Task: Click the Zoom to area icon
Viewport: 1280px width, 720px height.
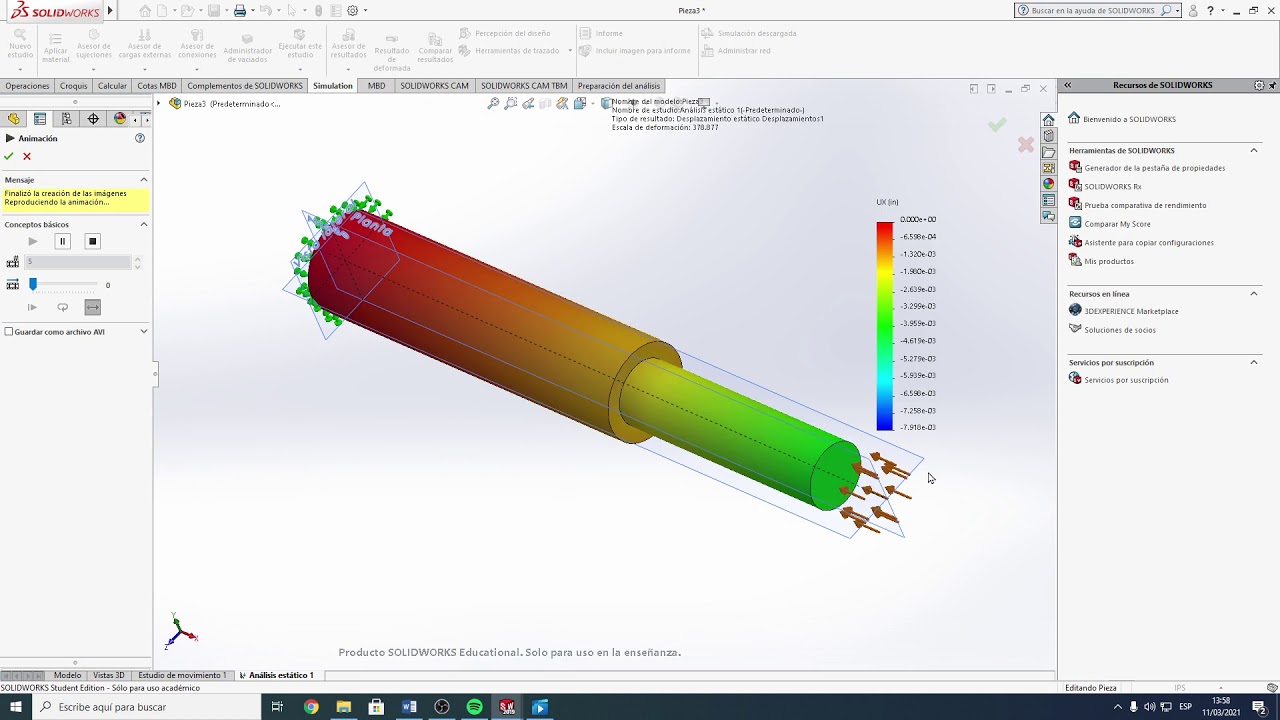Action: pyautogui.click(x=511, y=103)
